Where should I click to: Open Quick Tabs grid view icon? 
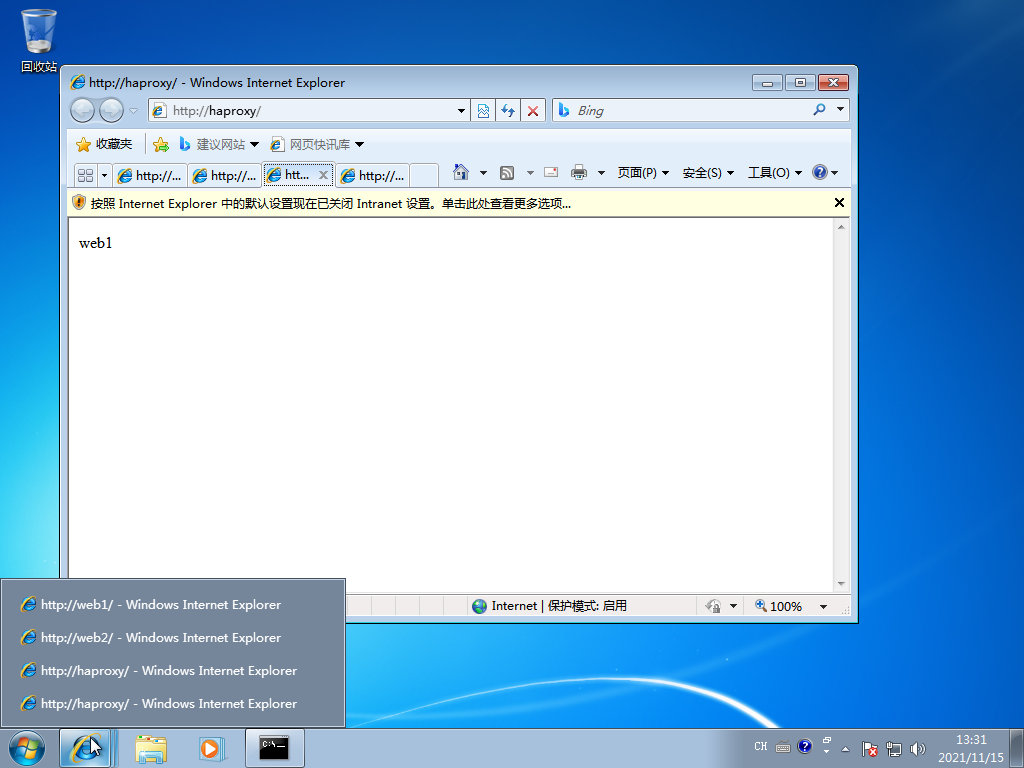click(86, 175)
